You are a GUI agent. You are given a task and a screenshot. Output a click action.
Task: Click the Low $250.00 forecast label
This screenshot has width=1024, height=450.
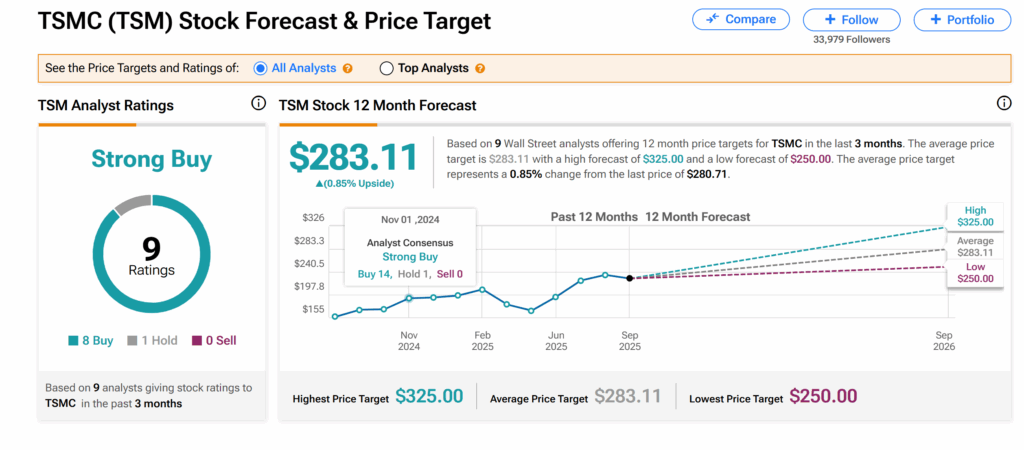tap(974, 272)
